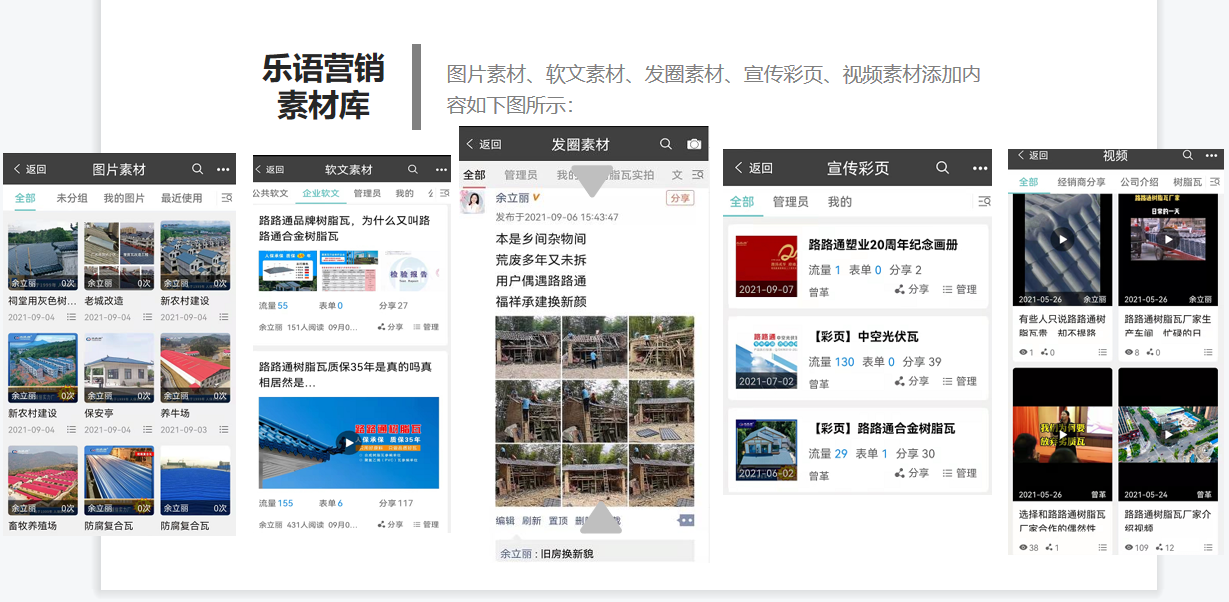Click 管理 for 路路通合金树脂瓦 brochure
The image size is (1229, 602).
click(959, 473)
